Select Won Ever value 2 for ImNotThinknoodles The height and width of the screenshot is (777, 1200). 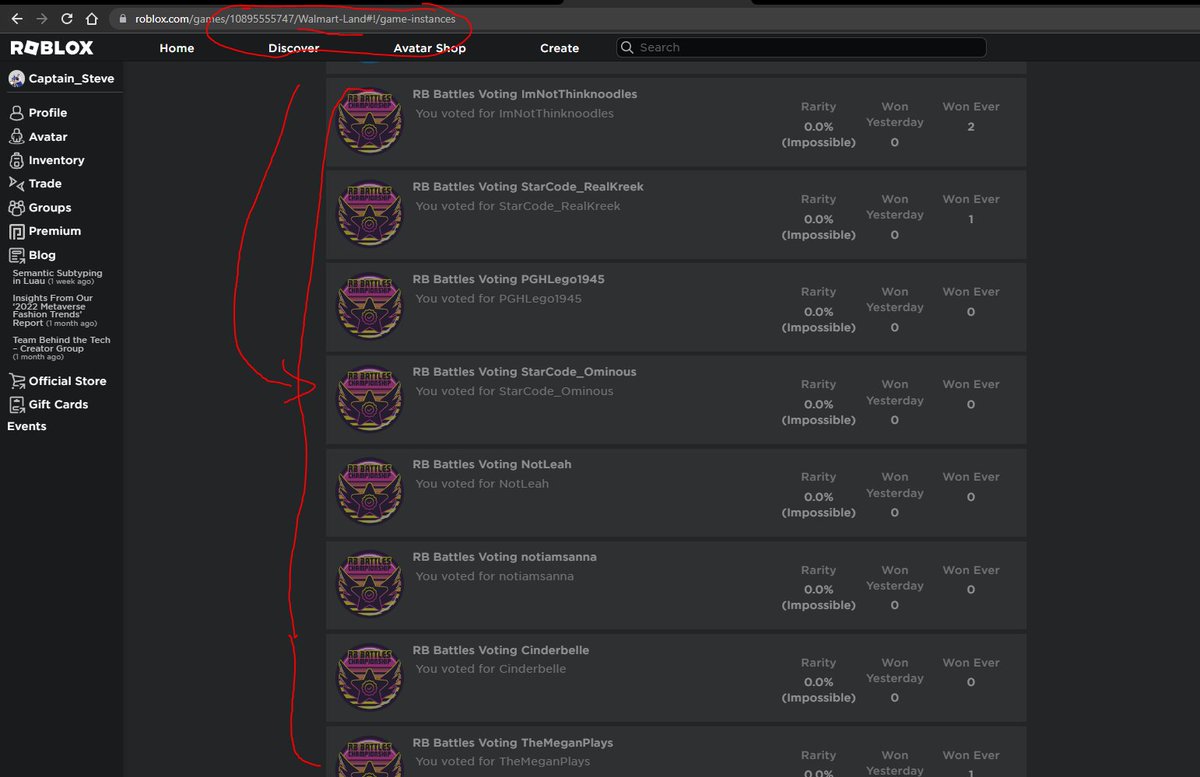971,127
